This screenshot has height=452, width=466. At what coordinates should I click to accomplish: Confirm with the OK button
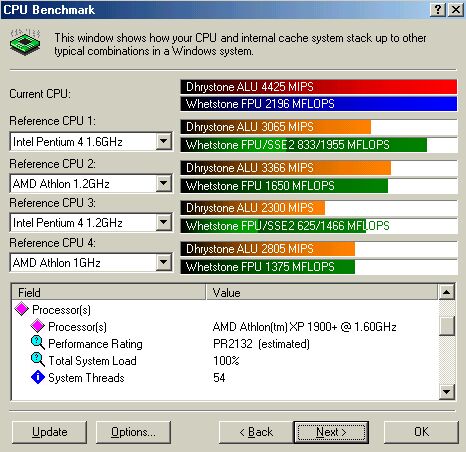(421, 432)
